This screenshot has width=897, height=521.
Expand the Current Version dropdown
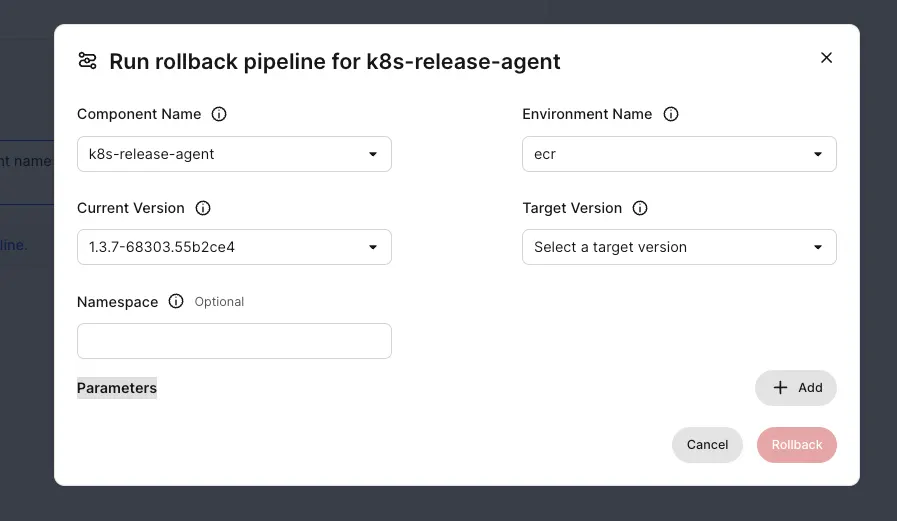(x=234, y=247)
